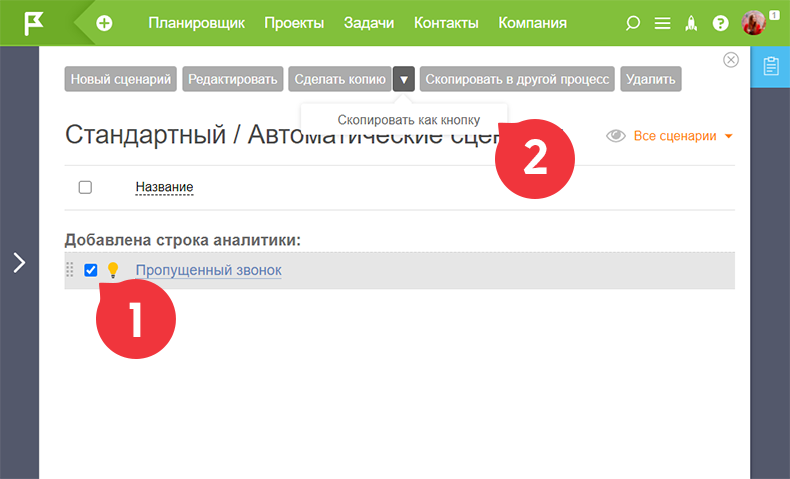This screenshot has width=790, height=479.
Task: Open help question mark icon
Action: [720, 23]
